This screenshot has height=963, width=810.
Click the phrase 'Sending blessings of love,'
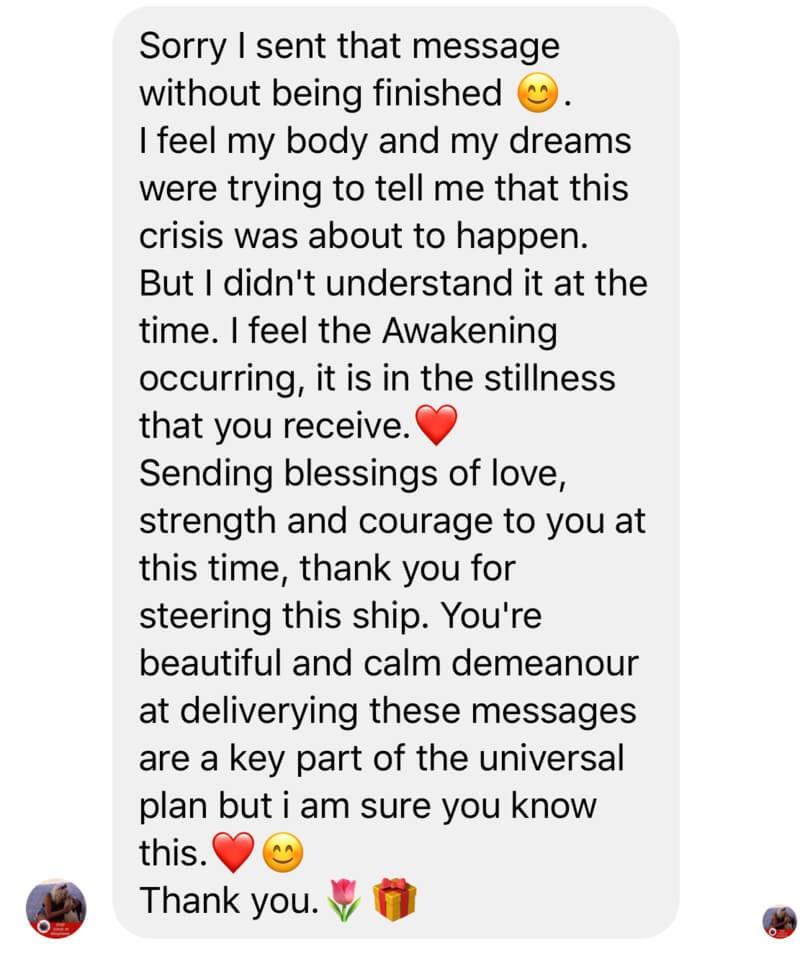coord(352,474)
